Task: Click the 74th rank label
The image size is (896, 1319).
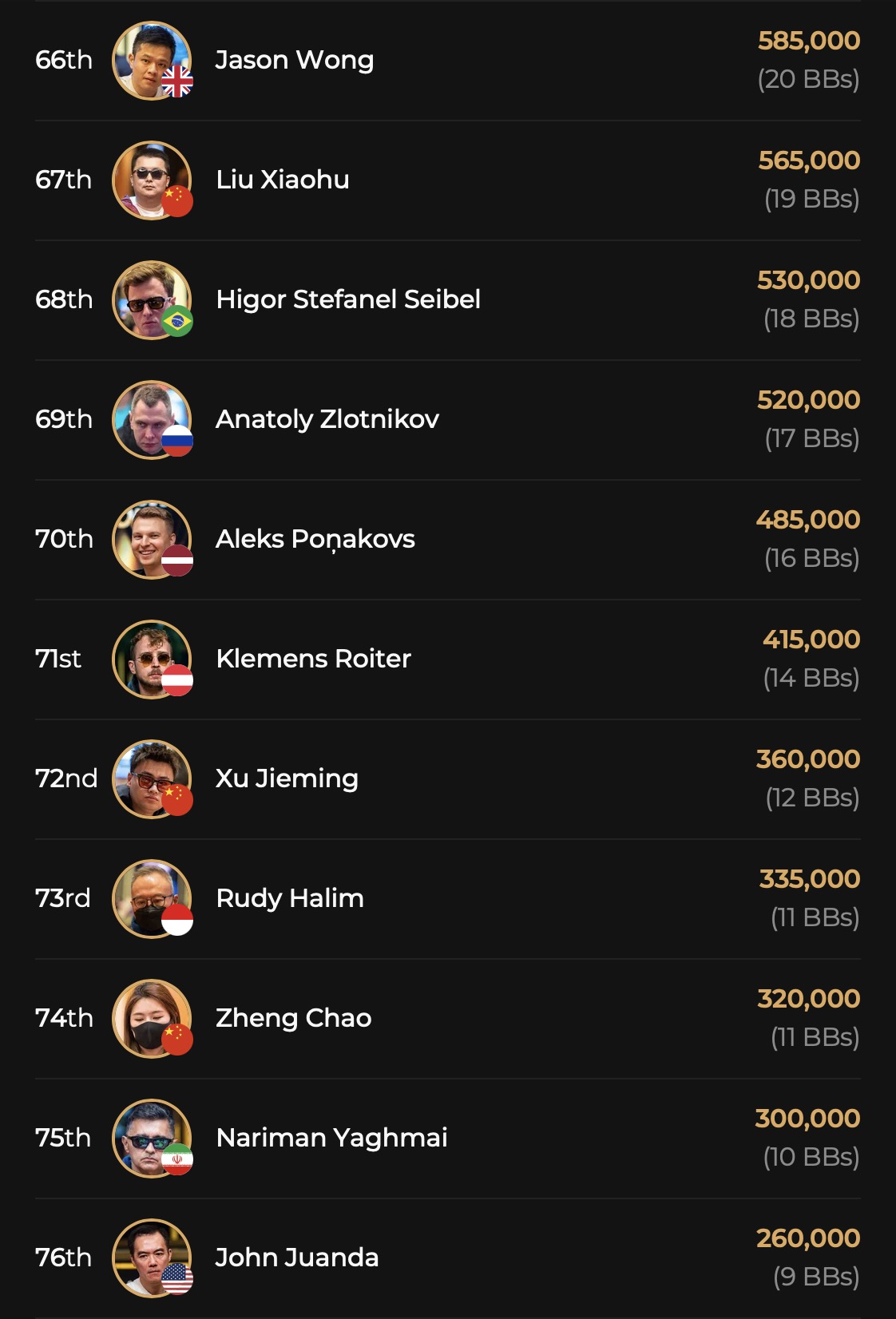Action: [x=64, y=1018]
